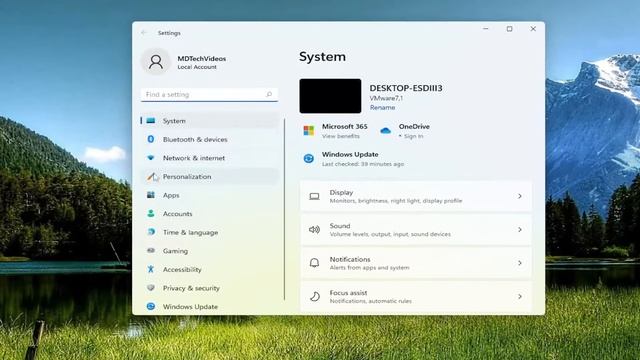
Task: Open Windows Update sidebar label
Action: [x=190, y=307]
